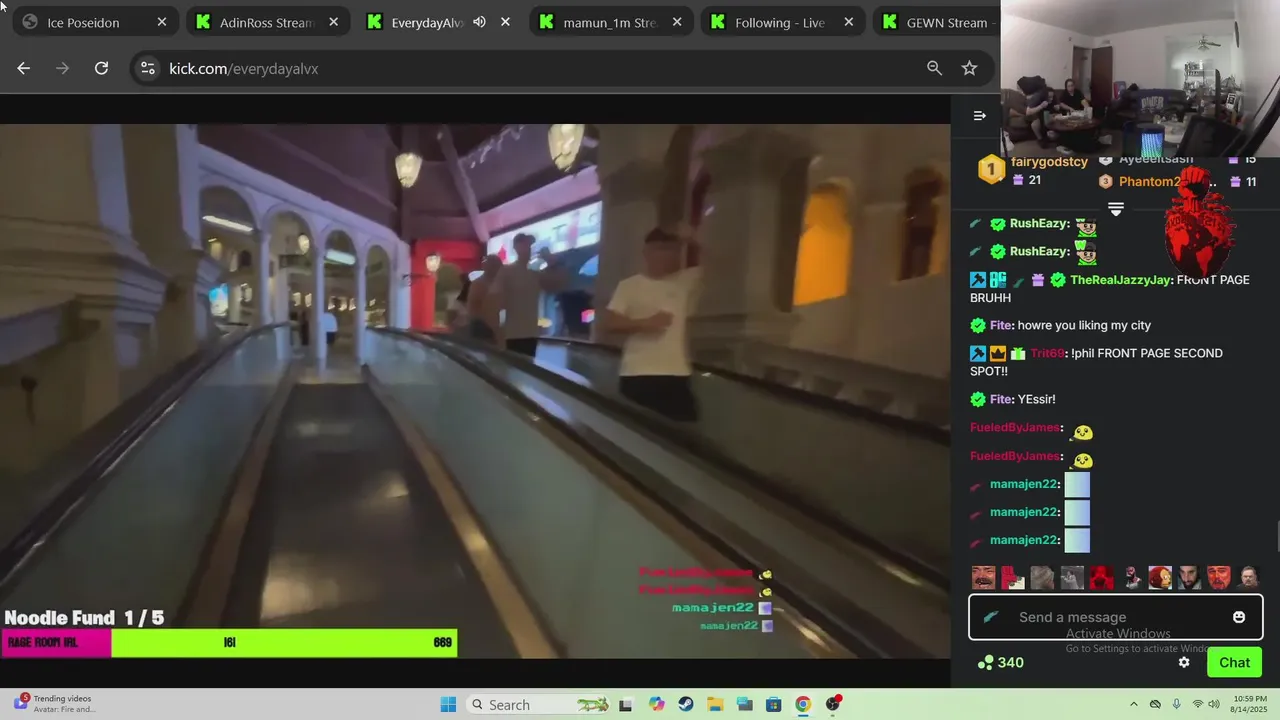Insert the first quick emote in row
This screenshot has height=720, width=1280.
click(984, 578)
